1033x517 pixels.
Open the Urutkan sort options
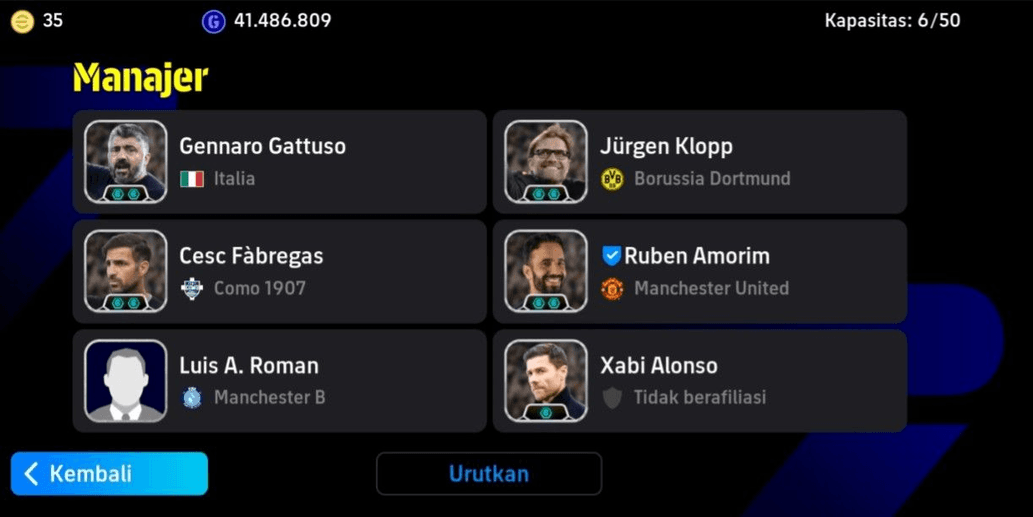click(489, 474)
